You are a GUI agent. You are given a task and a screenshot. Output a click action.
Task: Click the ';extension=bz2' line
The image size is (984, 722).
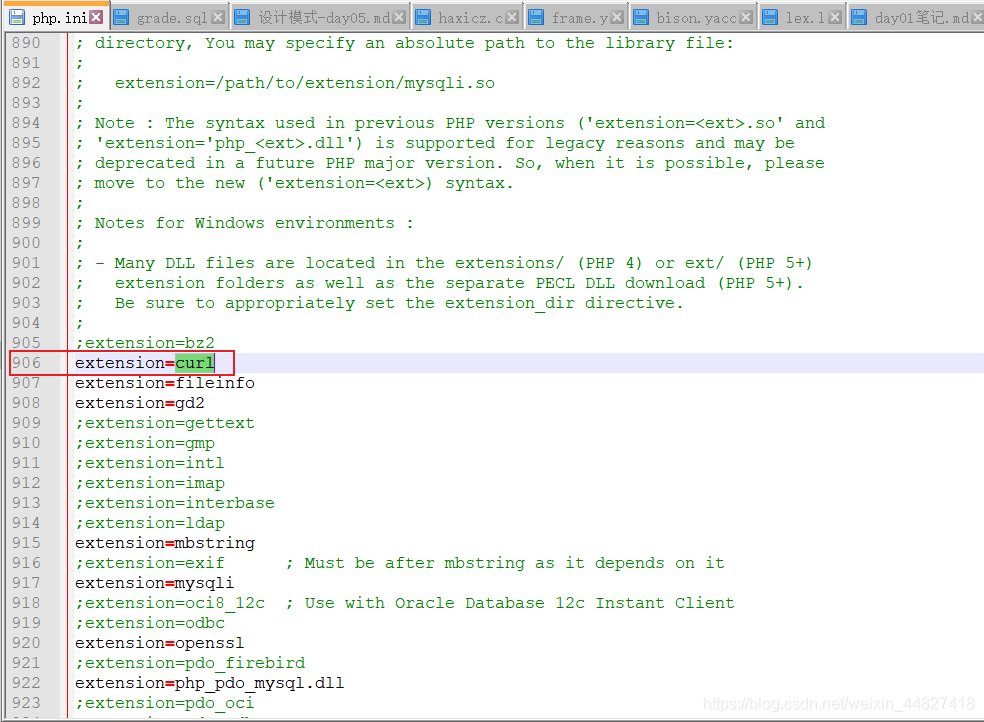point(145,343)
